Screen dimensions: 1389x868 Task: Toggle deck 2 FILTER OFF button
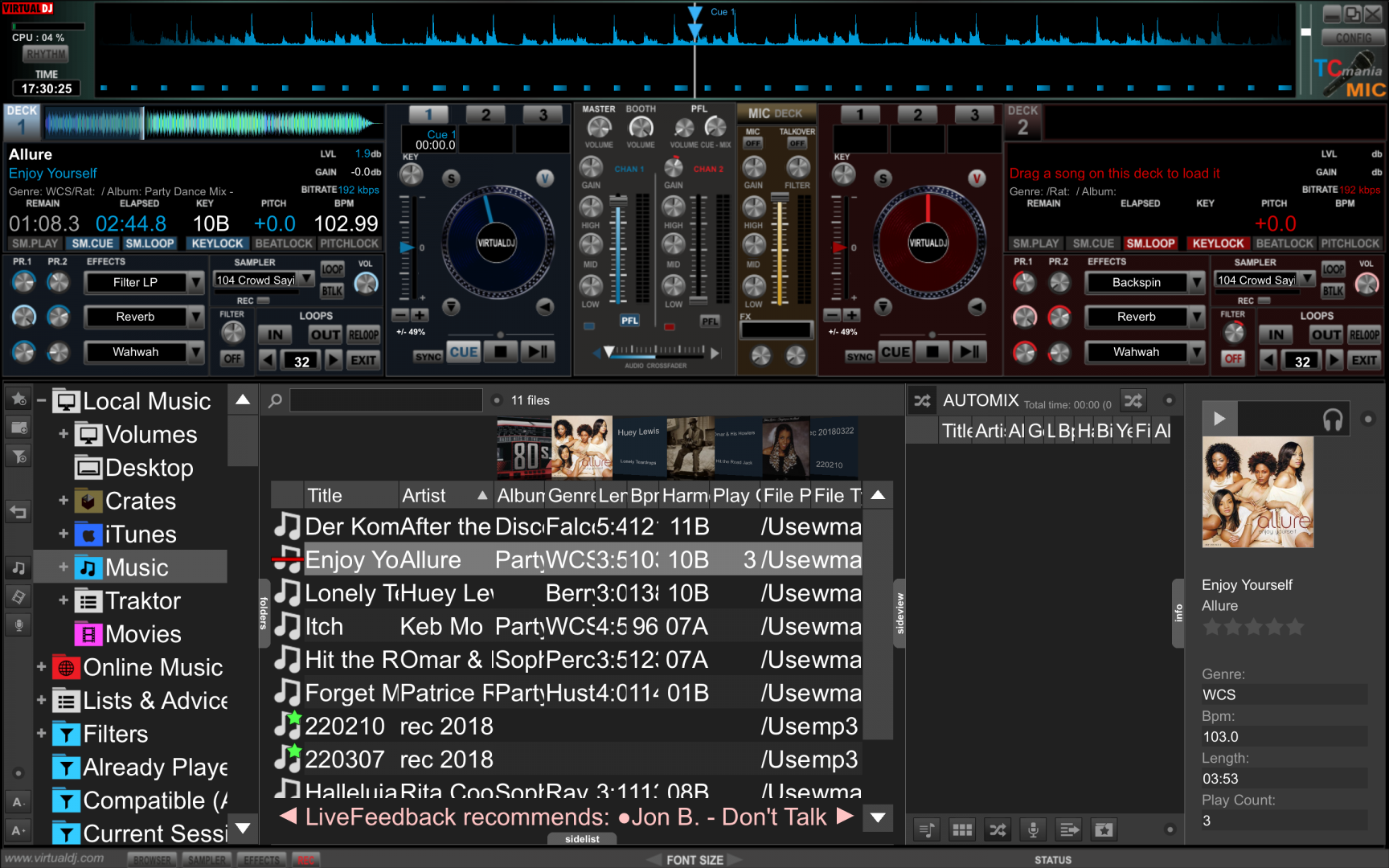[1234, 358]
